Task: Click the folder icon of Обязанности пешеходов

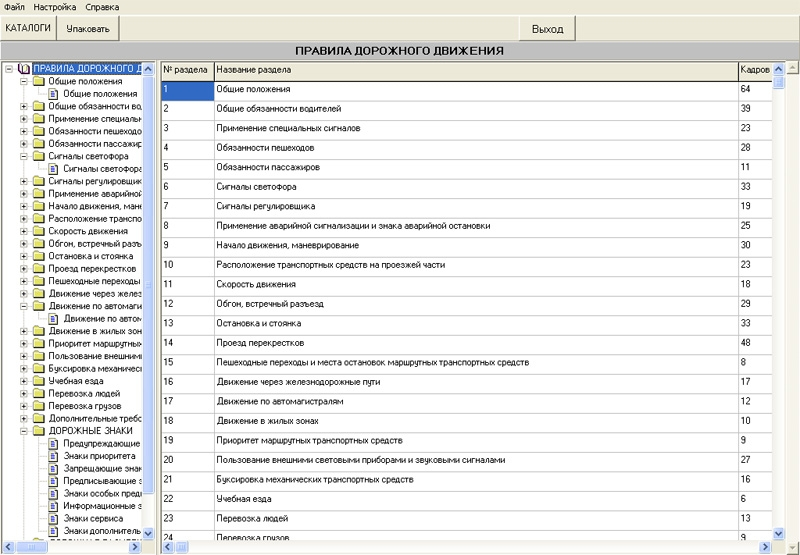Action: 39,131
